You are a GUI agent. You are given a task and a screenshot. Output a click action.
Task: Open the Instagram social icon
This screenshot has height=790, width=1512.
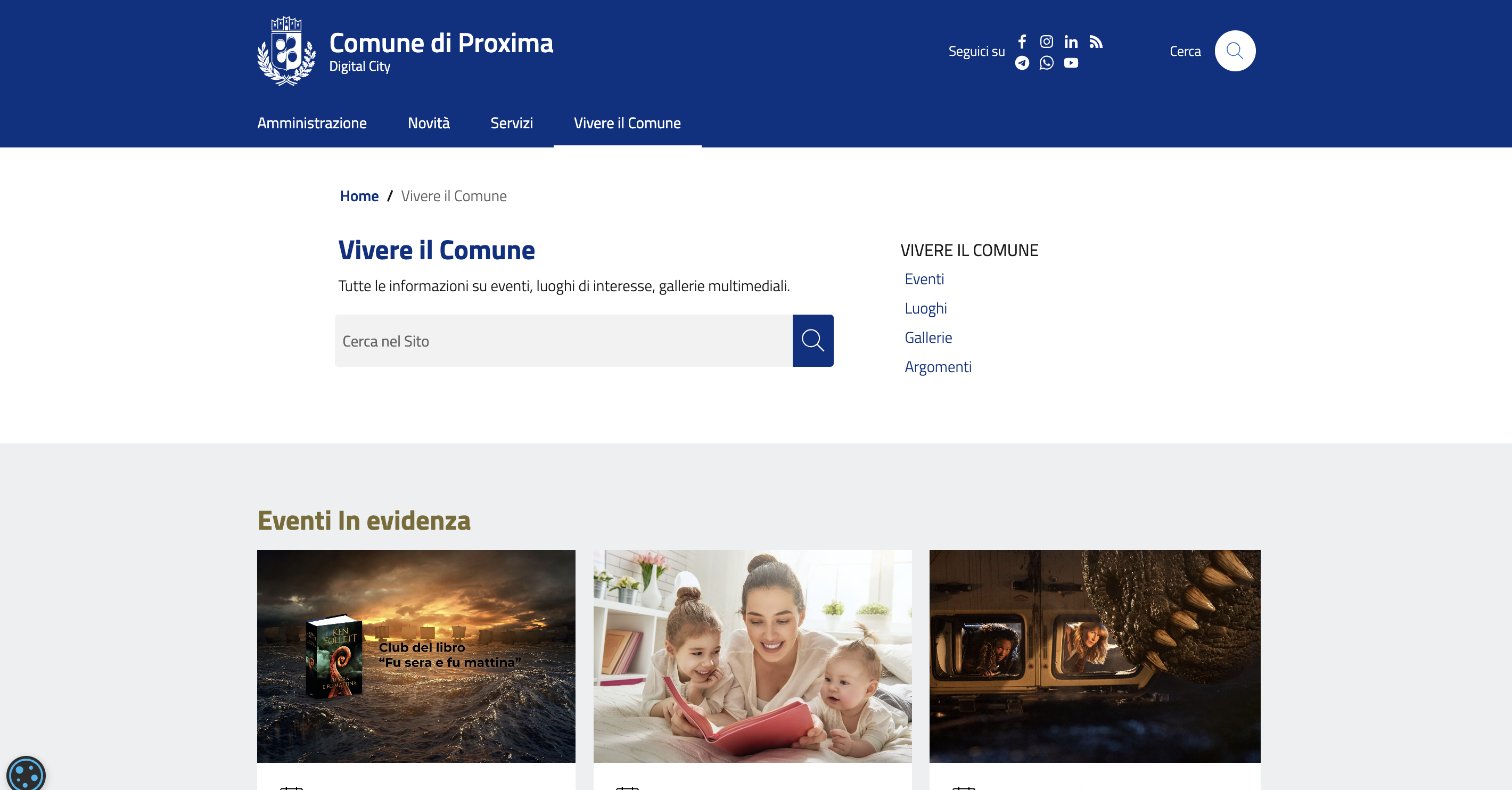tap(1046, 42)
